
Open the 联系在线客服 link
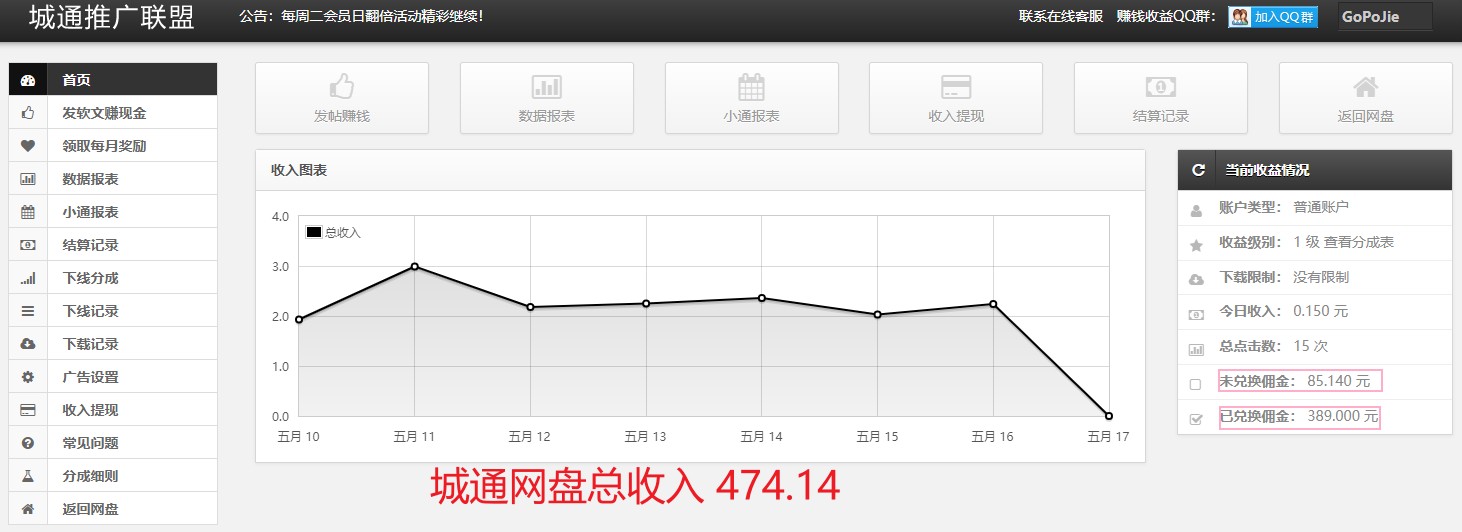click(x=1061, y=17)
